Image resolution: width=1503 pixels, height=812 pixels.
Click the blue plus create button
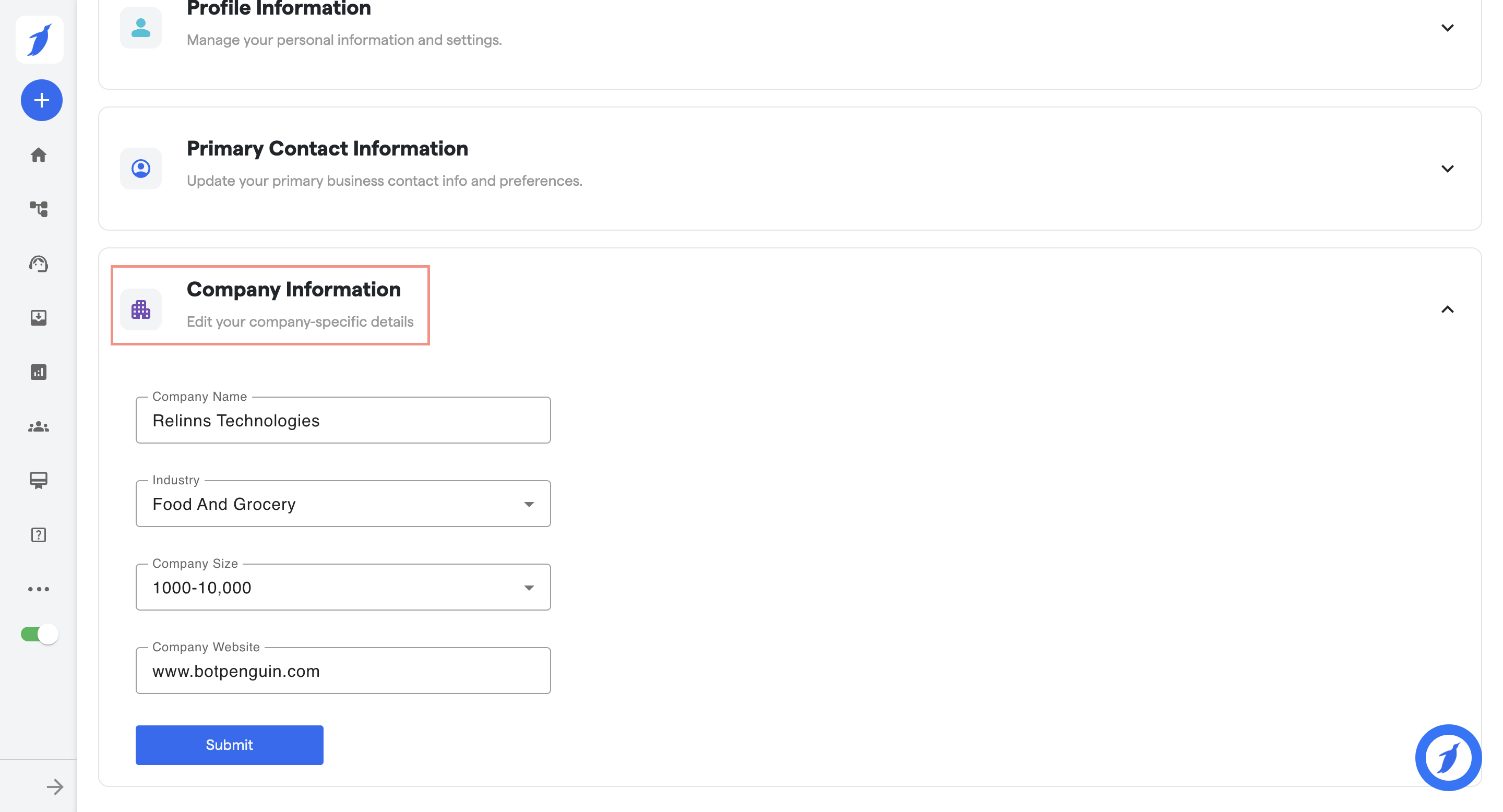41,100
